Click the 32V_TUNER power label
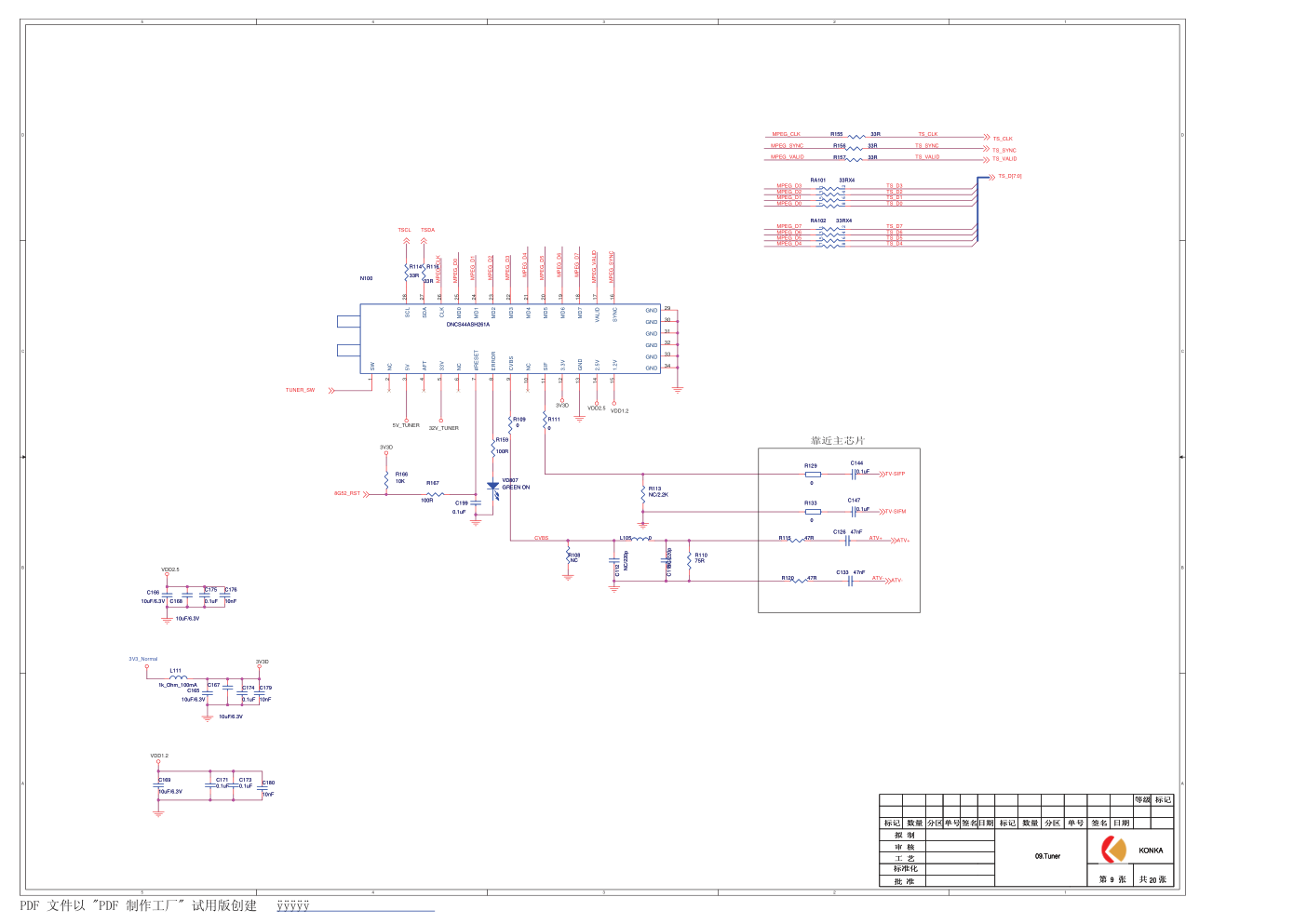This screenshot has width=1307, height=924. 444,429
